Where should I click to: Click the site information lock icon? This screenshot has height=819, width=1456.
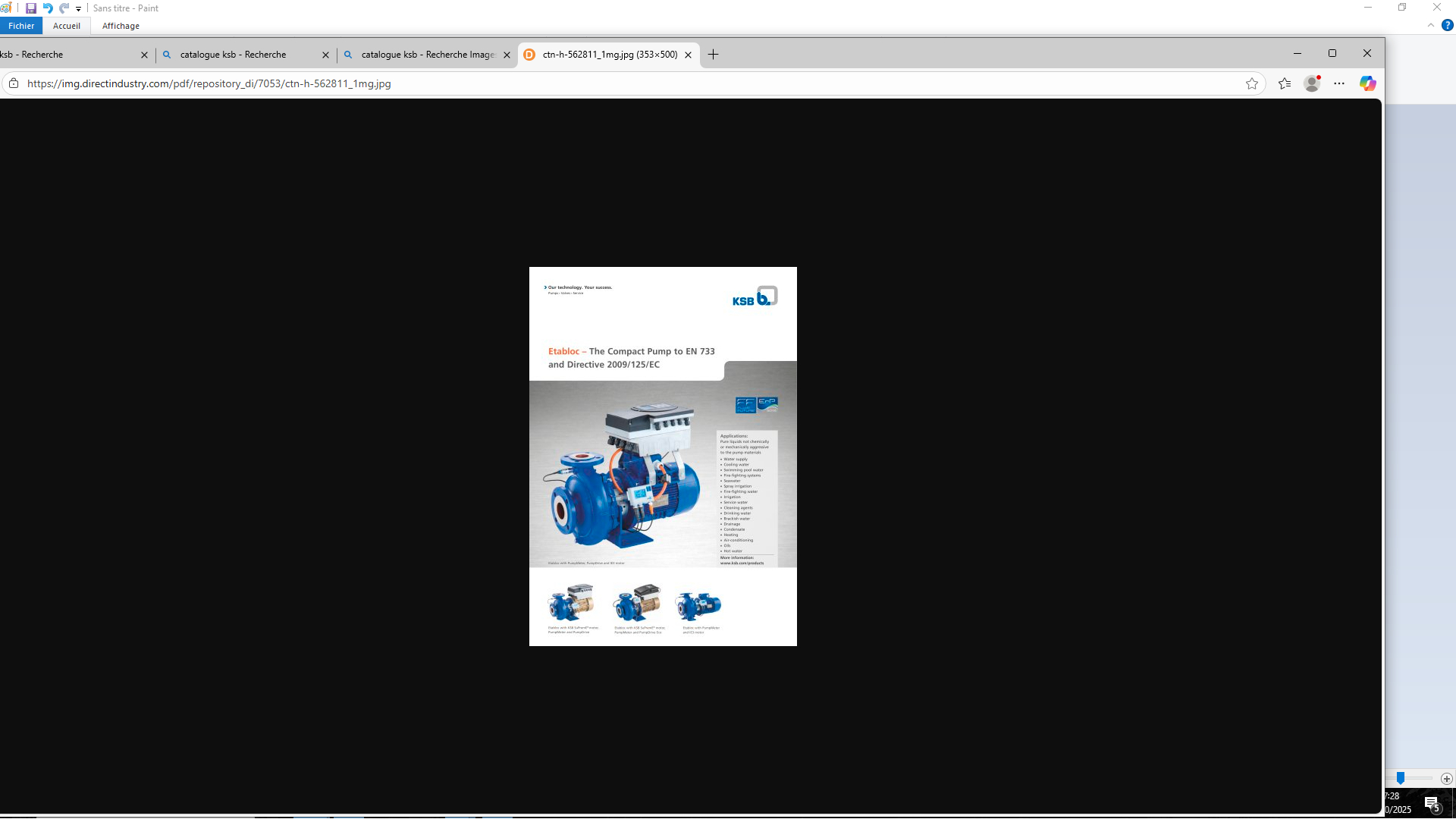click(14, 83)
